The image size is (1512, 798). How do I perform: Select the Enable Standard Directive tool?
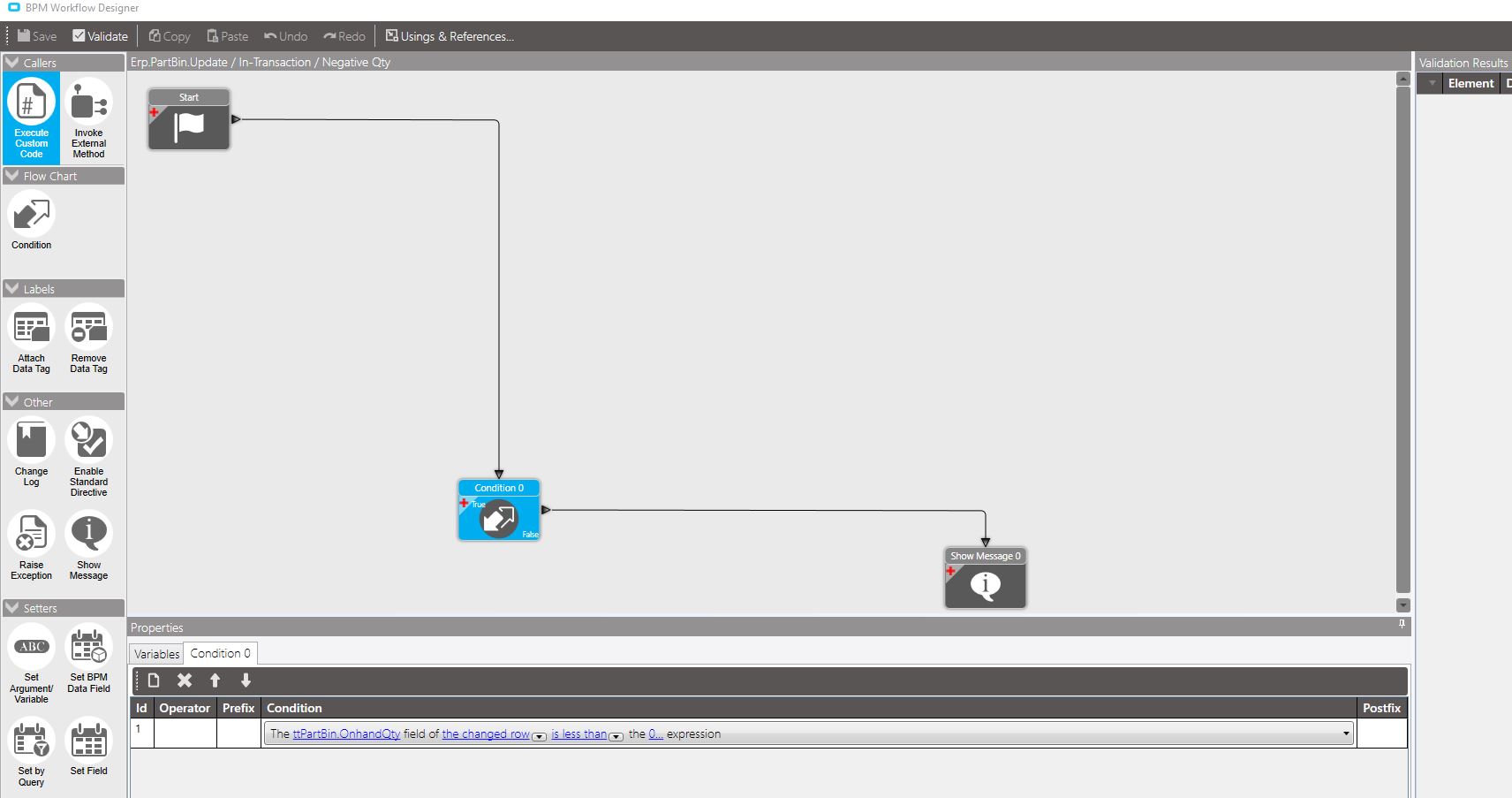click(88, 458)
